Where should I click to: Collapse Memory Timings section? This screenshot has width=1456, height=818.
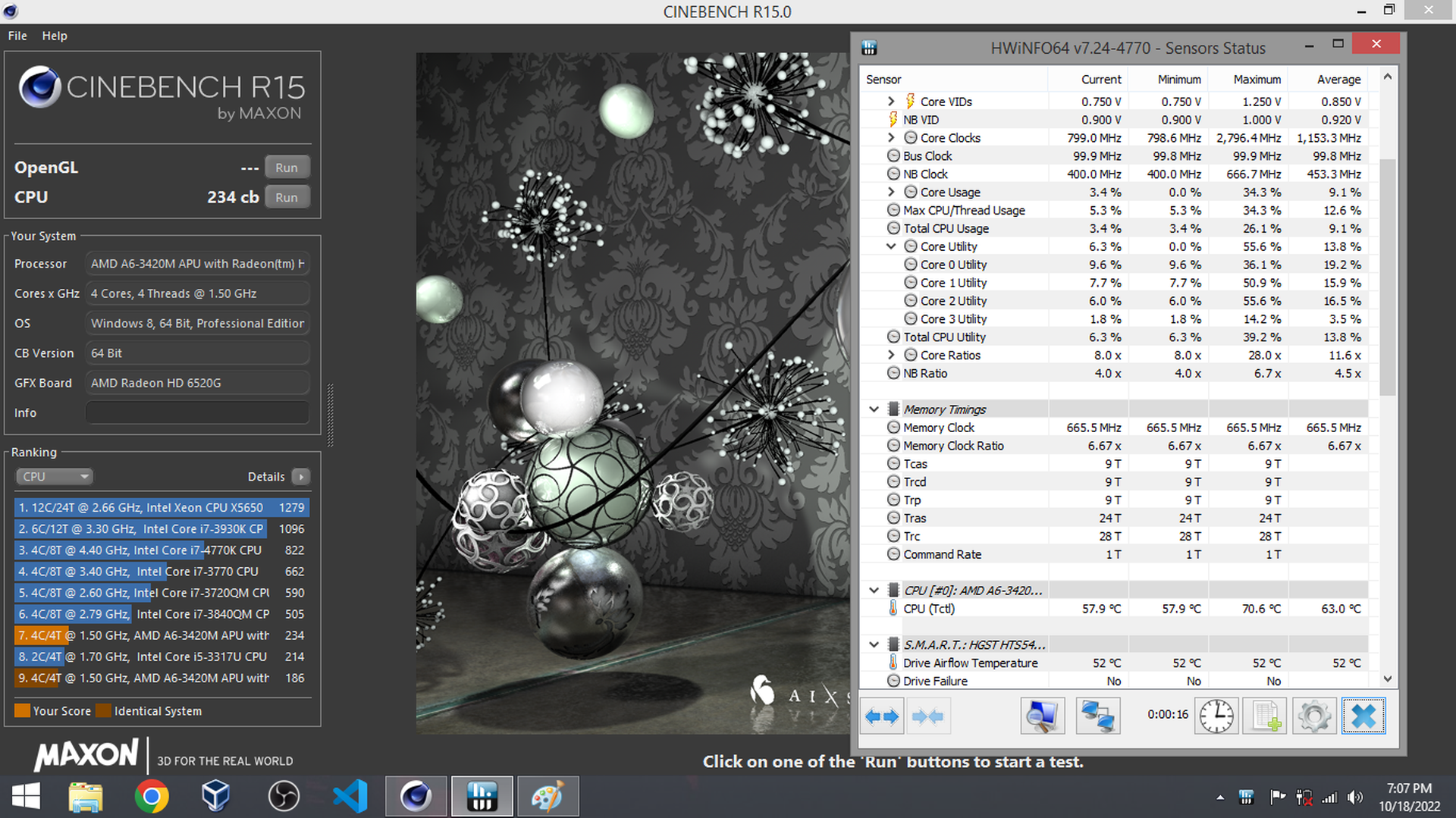pyautogui.click(x=874, y=409)
